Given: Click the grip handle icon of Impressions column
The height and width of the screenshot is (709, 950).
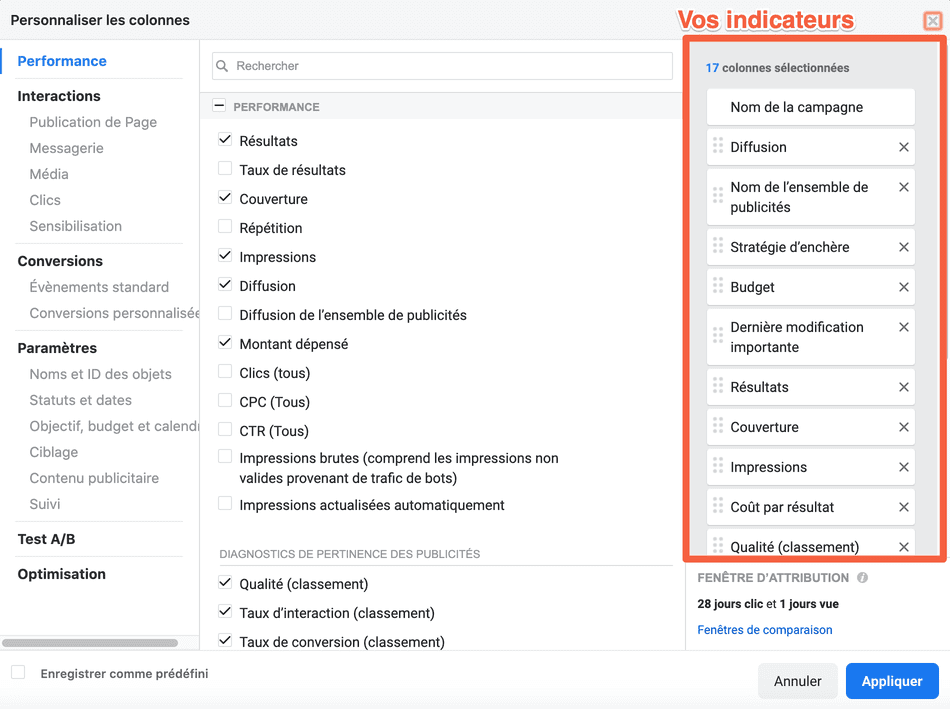Looking at the screenshot, I should coord(718,466).
